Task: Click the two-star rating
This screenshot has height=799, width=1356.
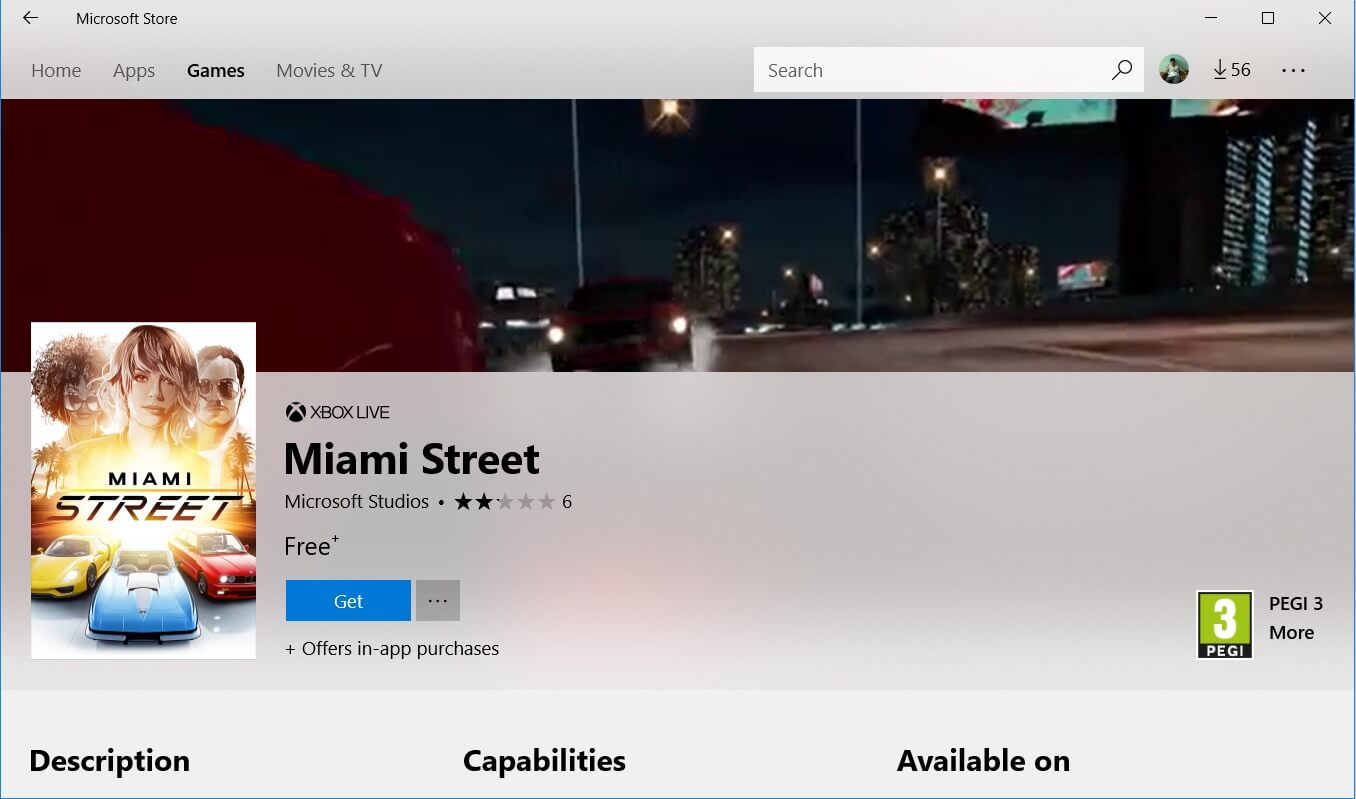Action: (505, 501)
